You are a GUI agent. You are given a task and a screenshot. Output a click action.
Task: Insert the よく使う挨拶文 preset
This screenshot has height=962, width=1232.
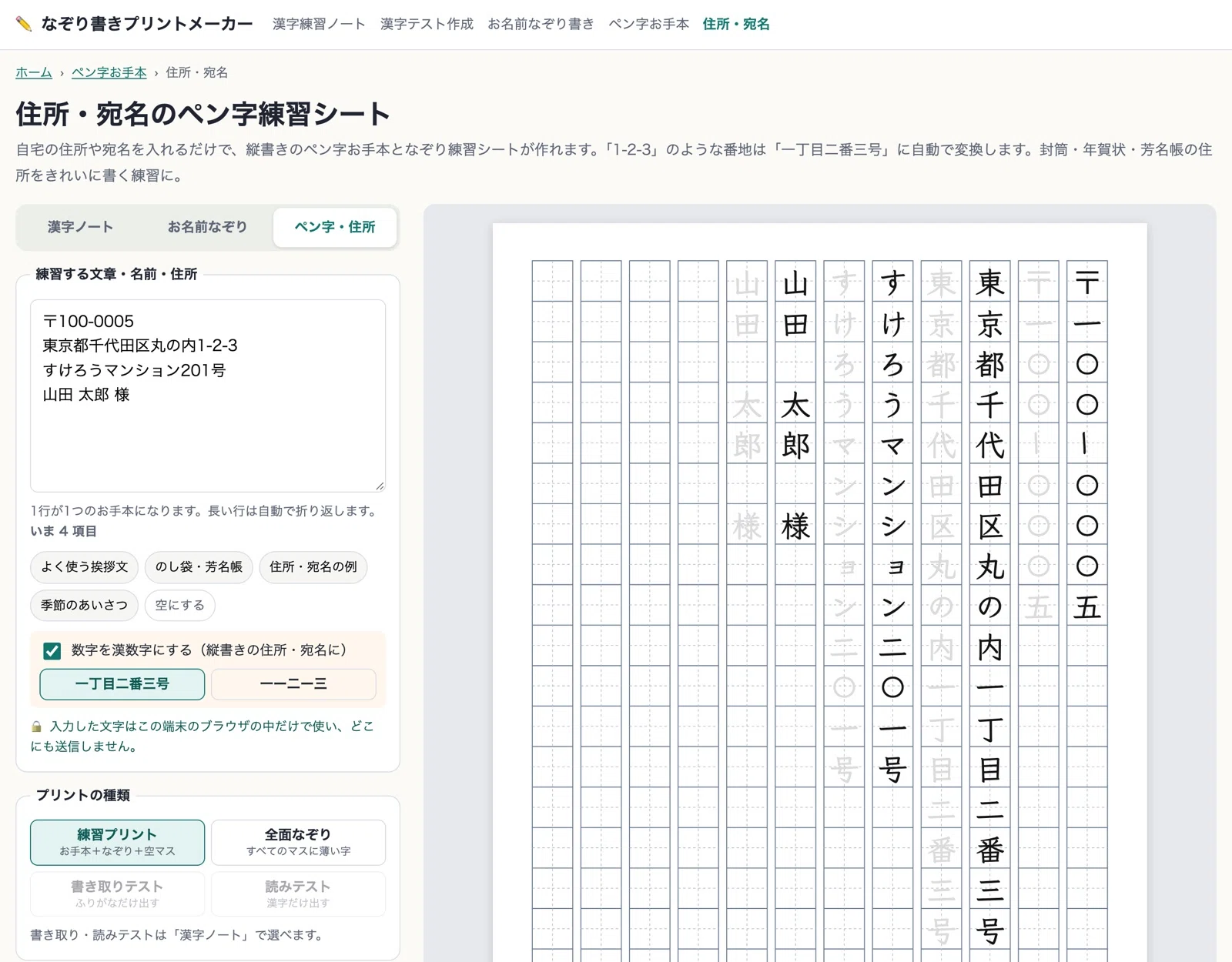85,567
